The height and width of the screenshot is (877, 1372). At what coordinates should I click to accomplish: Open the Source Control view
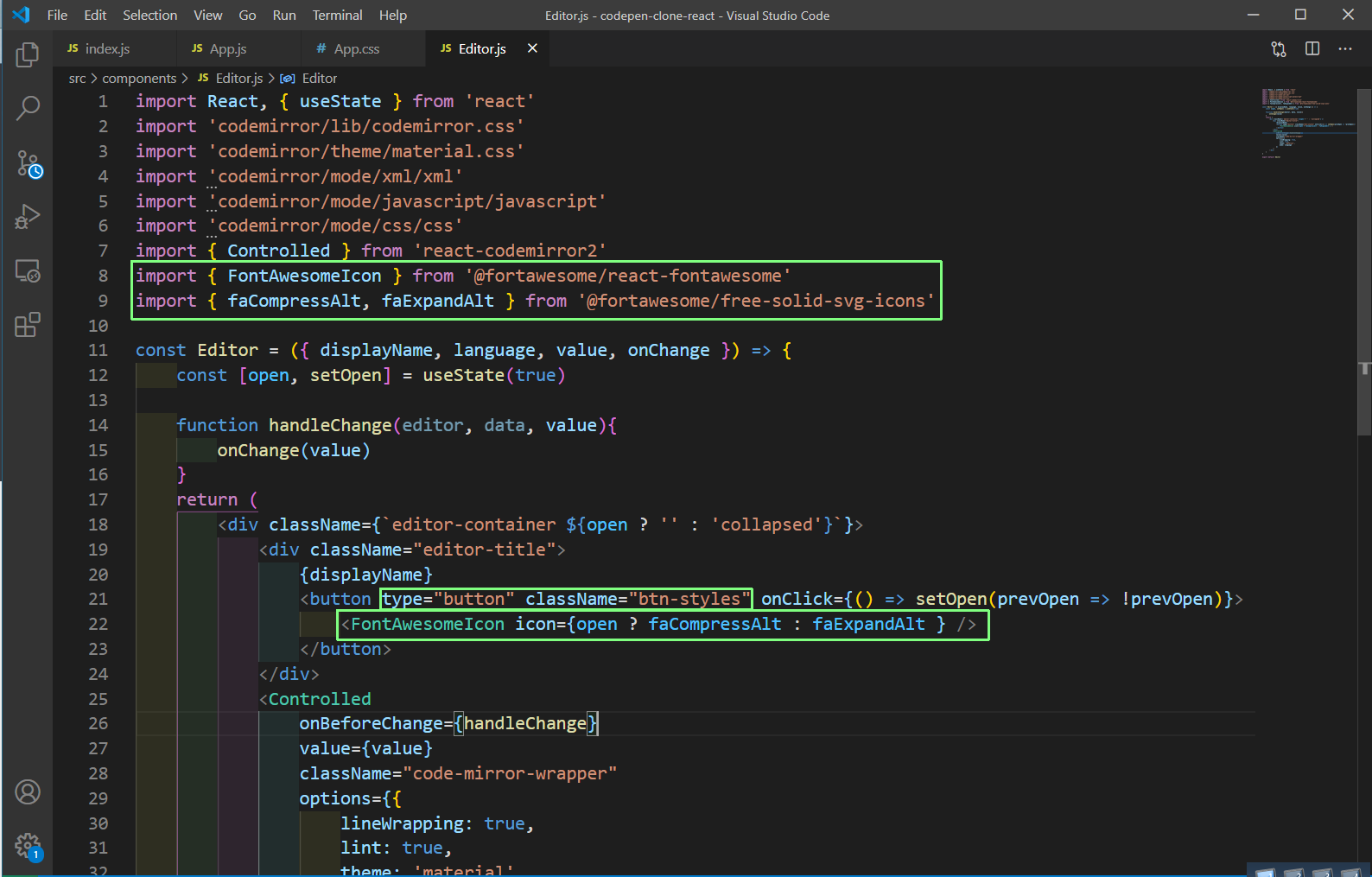tap(28, 163)
